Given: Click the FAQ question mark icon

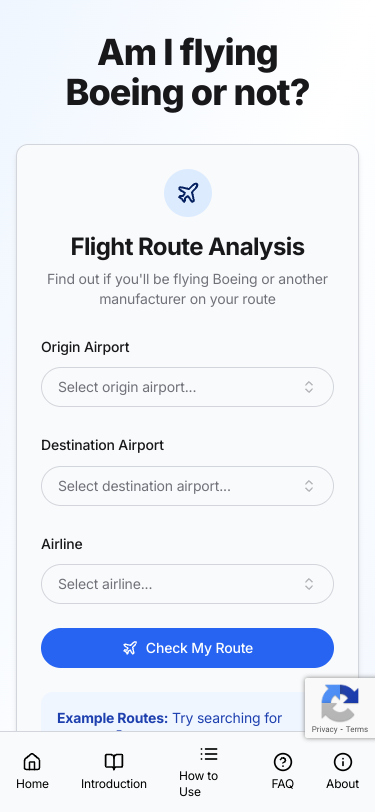Looking at the screenshot, I should pyautogui.click(x=282, y=762).
